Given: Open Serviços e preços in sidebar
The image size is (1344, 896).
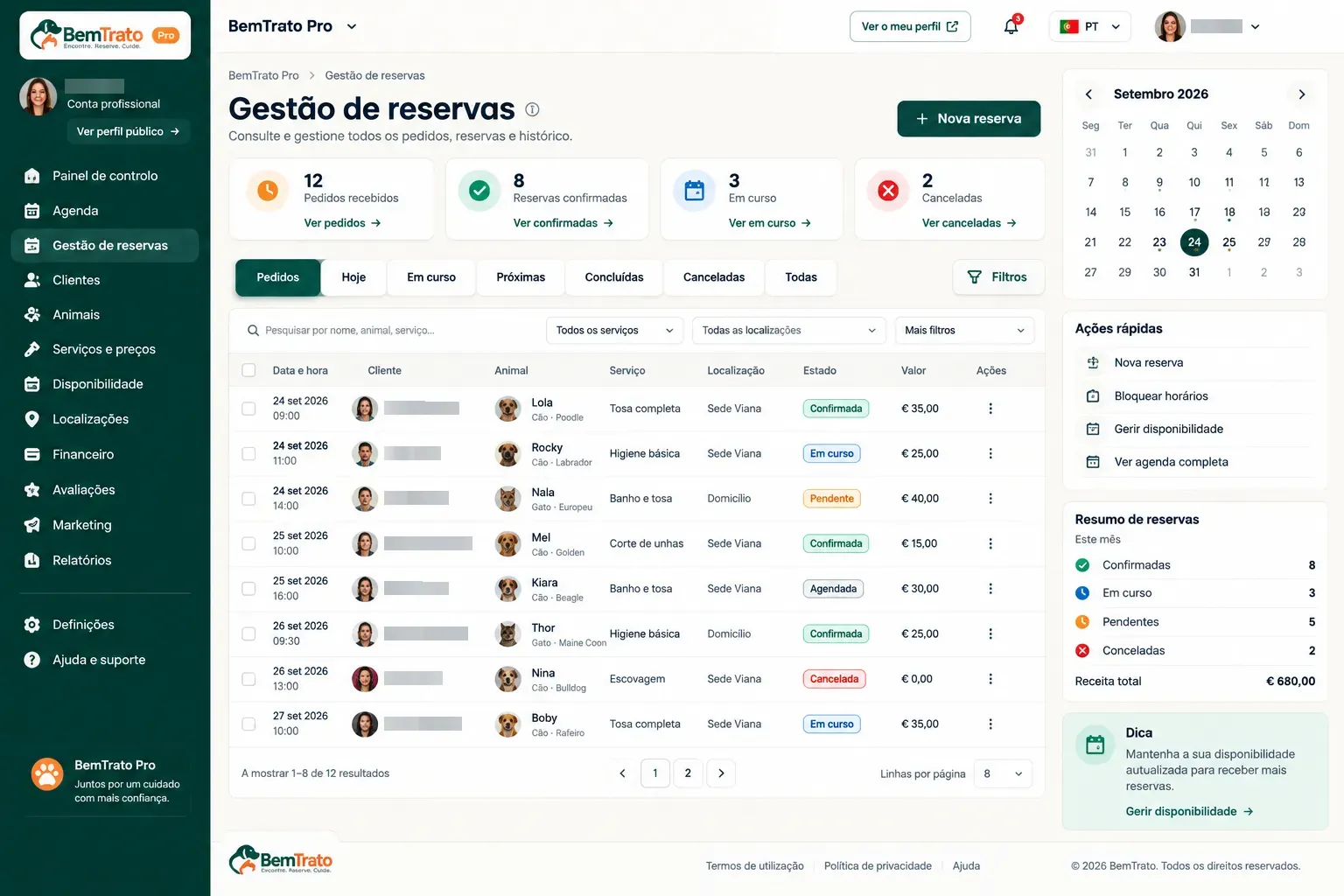Looking at the screenshot, I should click(105, 349).
